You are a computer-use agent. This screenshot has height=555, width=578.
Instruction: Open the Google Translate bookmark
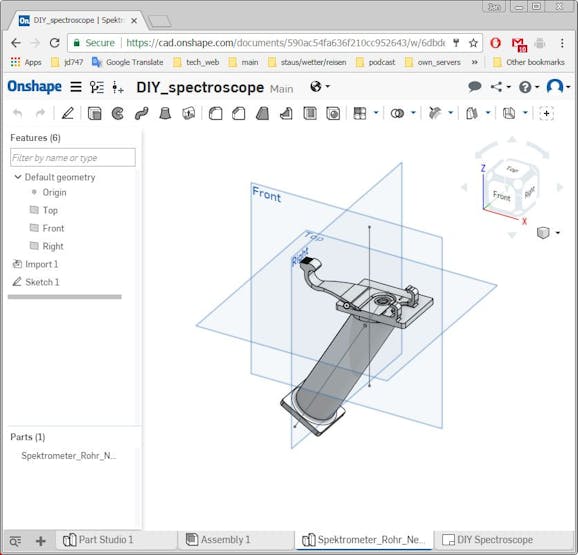click(x=128, y=62)
